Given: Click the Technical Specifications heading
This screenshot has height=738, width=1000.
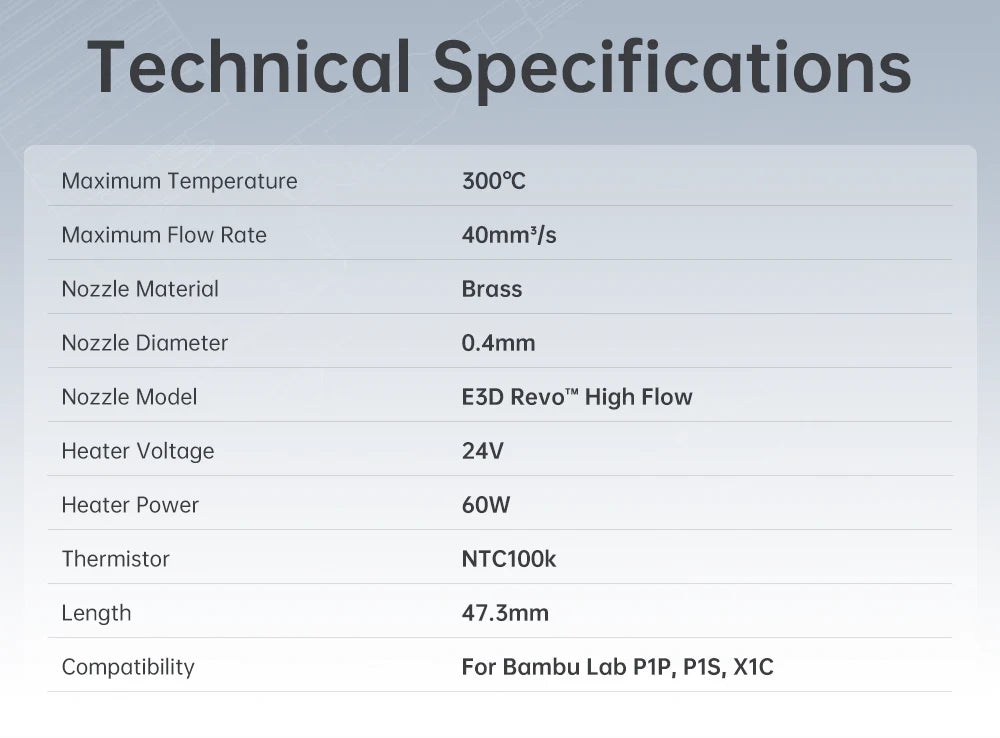Looking at the screenshot, I should (x=499, y=67).
